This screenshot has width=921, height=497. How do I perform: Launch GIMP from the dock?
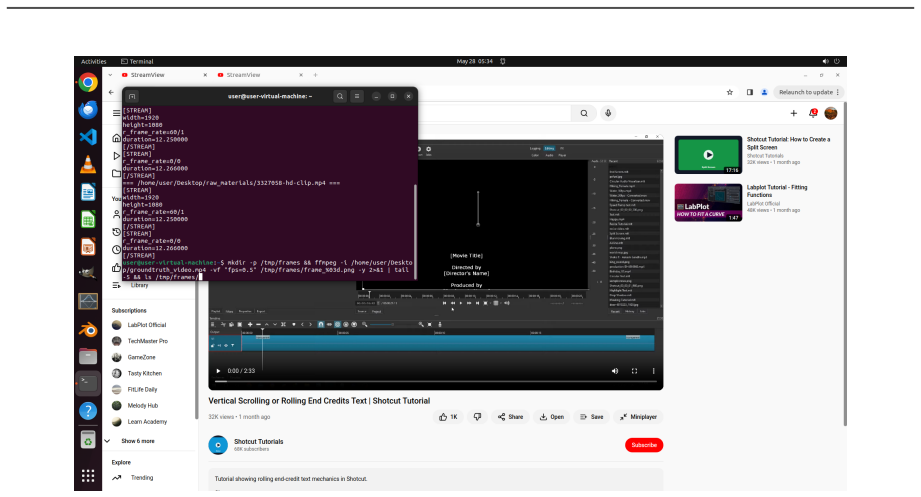pyautogui.click(x=88, y=274)
